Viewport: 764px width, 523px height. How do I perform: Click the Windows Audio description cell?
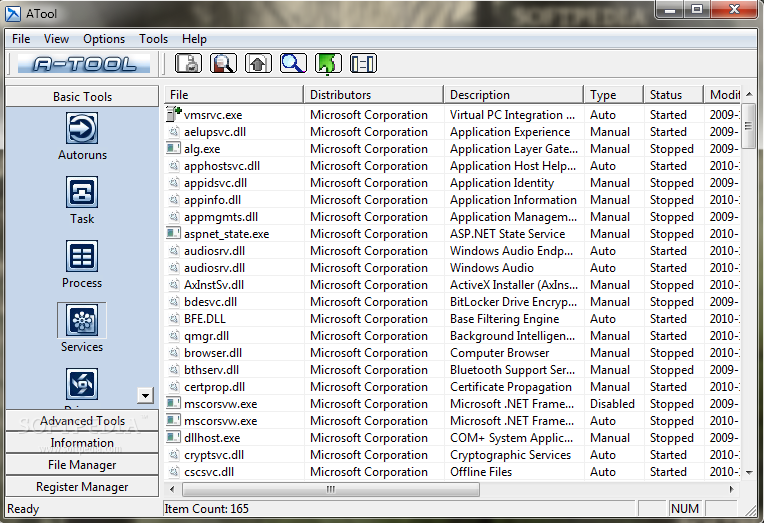[x=492, y=268]
